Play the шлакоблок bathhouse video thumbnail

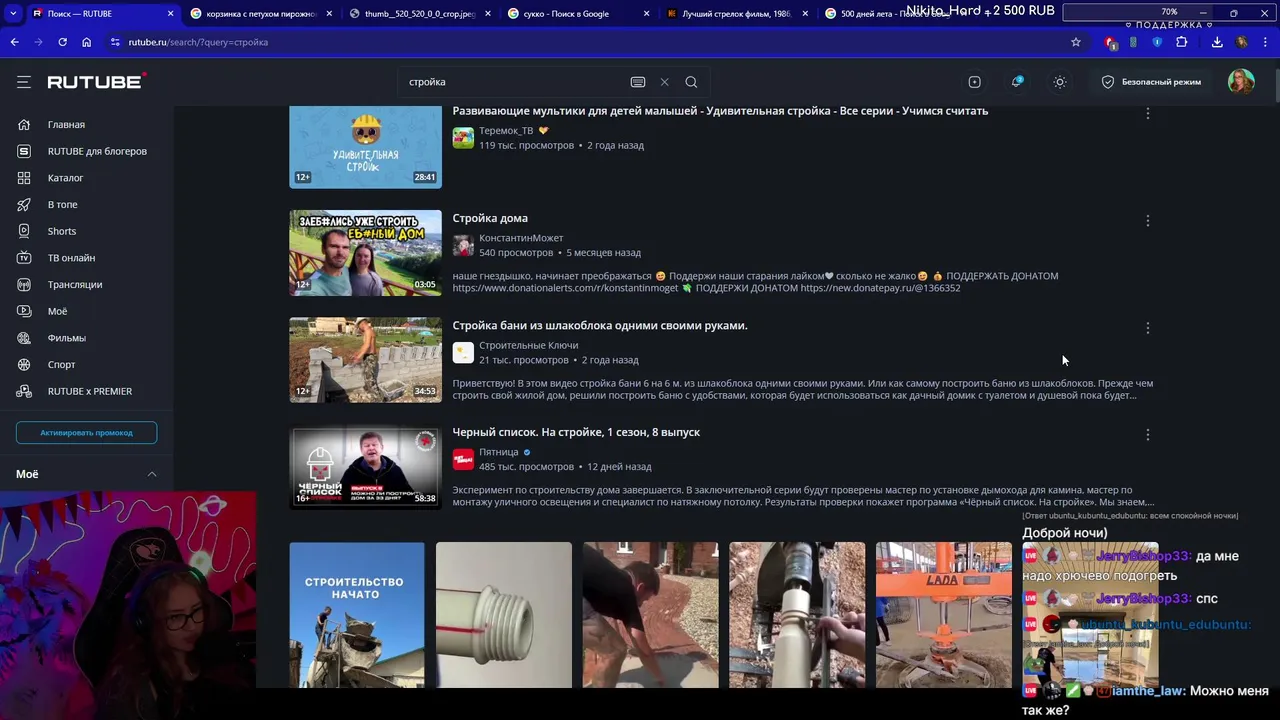[x=365, y=360]
